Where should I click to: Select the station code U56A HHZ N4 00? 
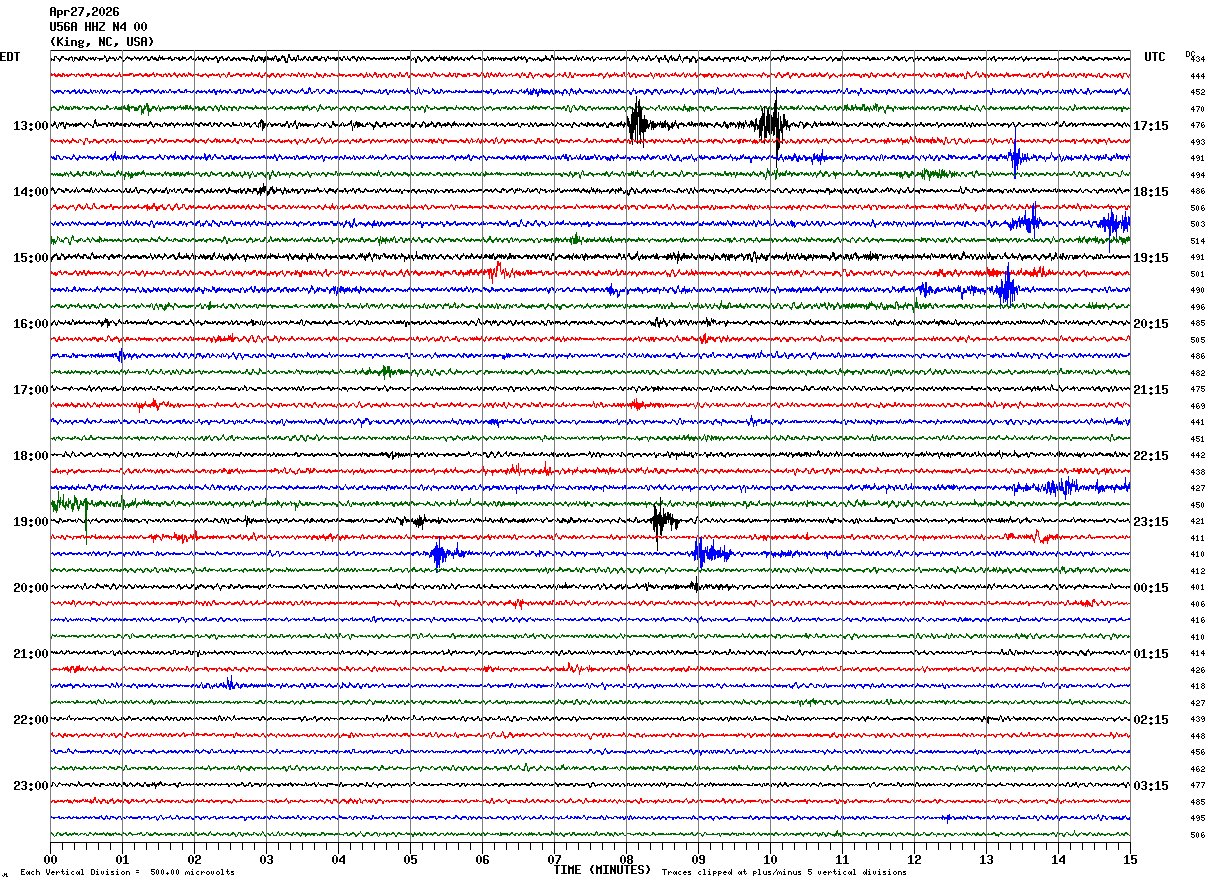98,27
